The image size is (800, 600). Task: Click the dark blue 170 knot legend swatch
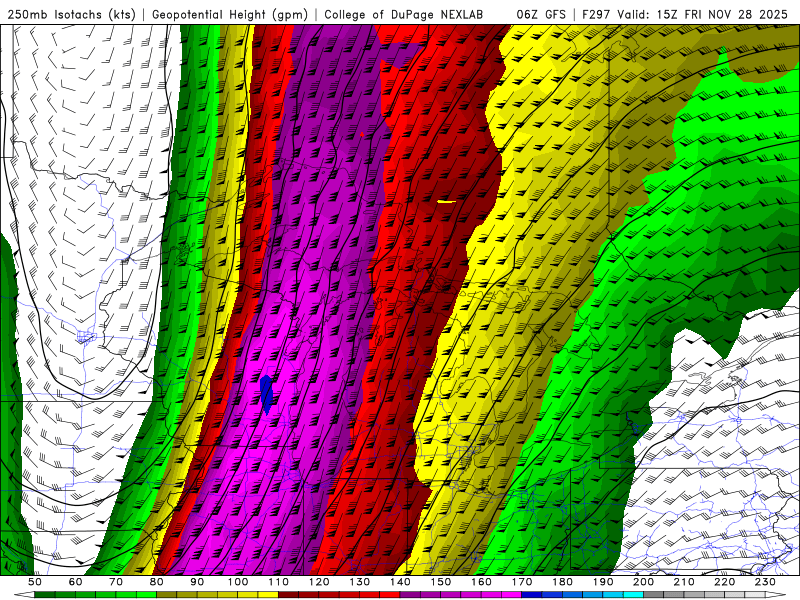[x=532, y=595]
